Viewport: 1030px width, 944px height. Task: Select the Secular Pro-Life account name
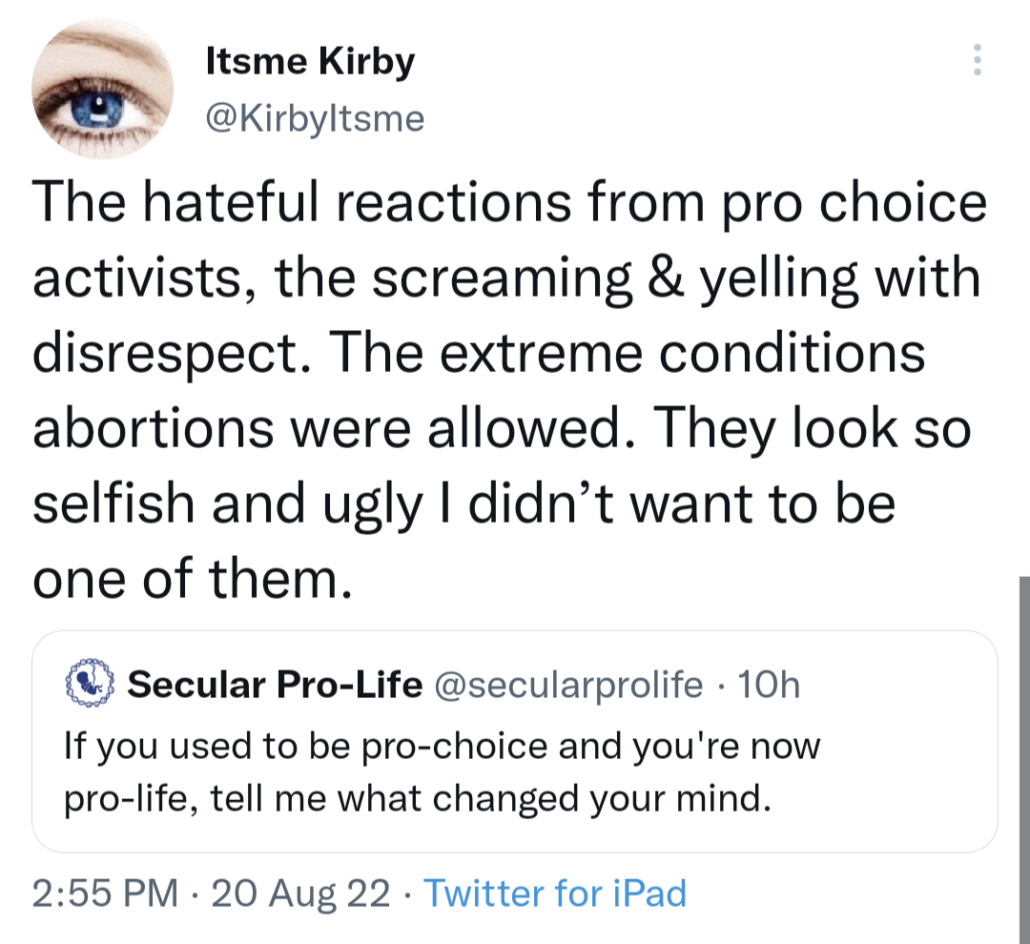point(275,685)
